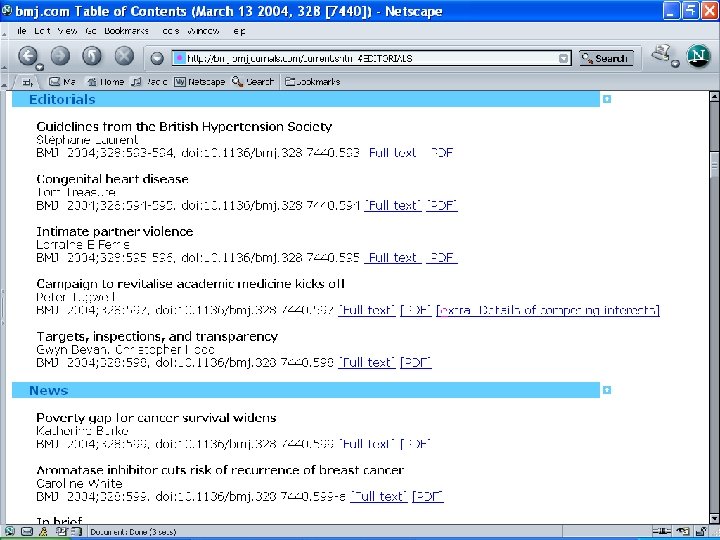Open the Bookmarks menu in the menu bar
Viewport: 720px width, 540px height.
126,31
